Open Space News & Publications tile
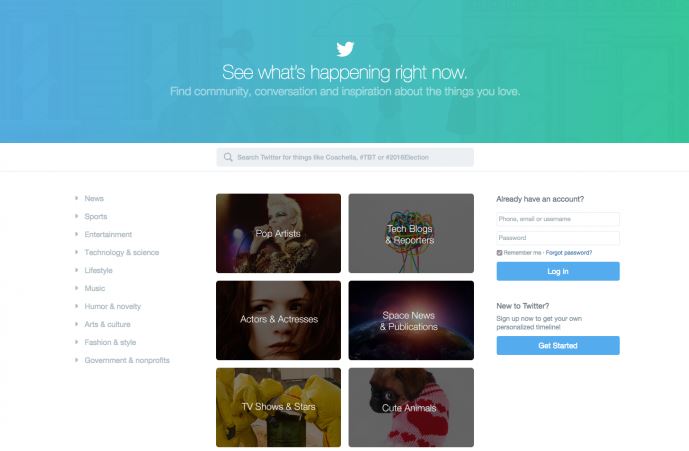Viewport: 689px width, 451px height. click(x=411, y=320)
